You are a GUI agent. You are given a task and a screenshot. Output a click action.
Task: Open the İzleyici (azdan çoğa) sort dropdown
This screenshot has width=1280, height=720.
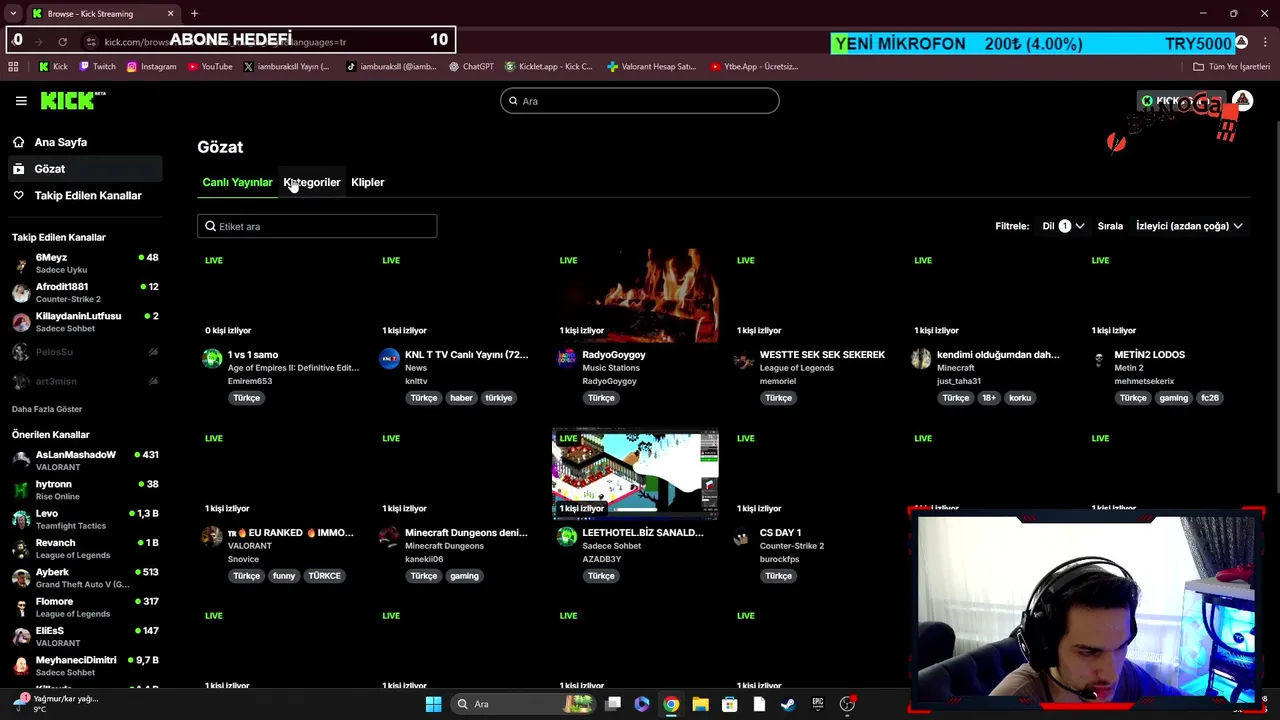pyautogui.click(x=1189, y=226)
